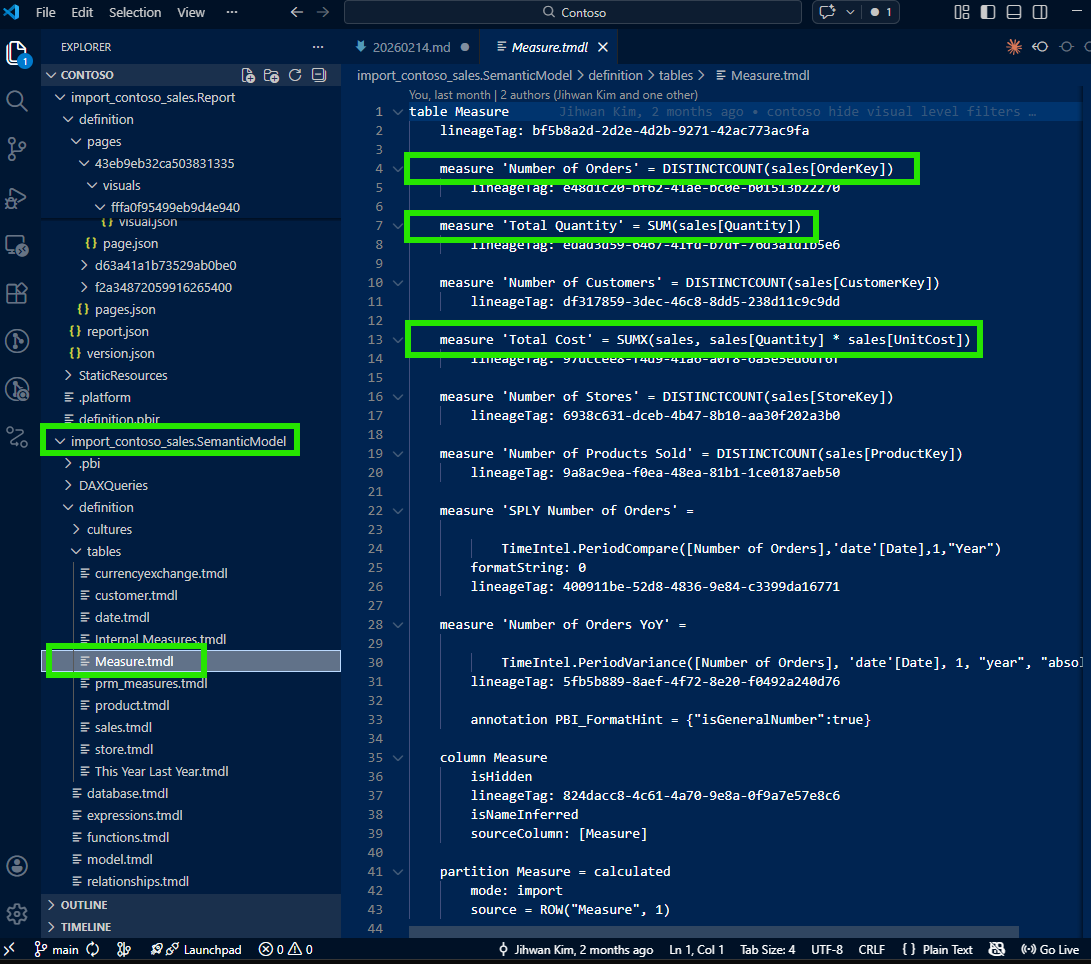Click 'definition' in the breadcrumb path
The width and height of the screenshot is (1091, 964).
pyautogui.click(x=615, y=75)
